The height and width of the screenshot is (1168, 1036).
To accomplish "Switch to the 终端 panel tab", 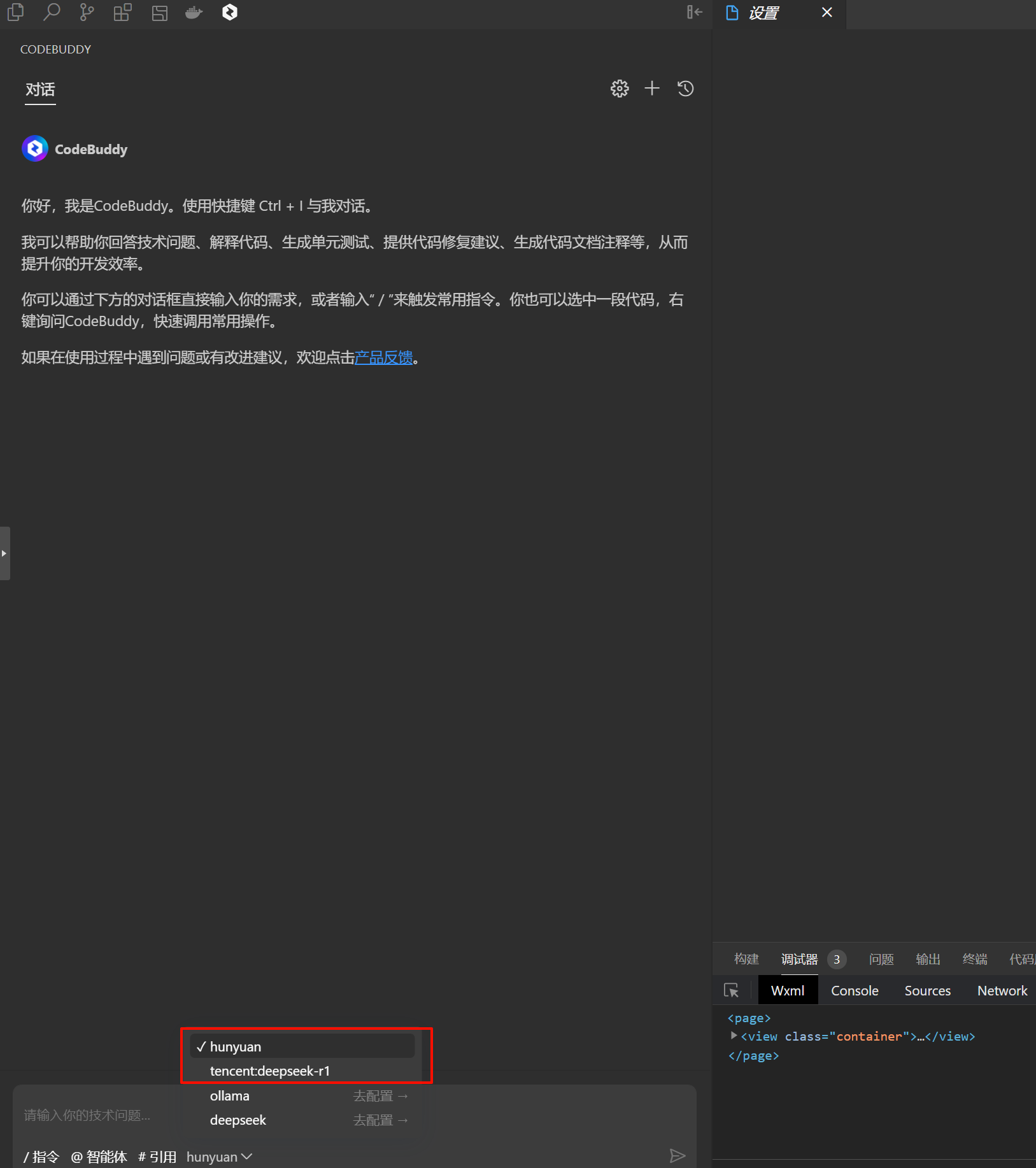I will tap(975, 959).
